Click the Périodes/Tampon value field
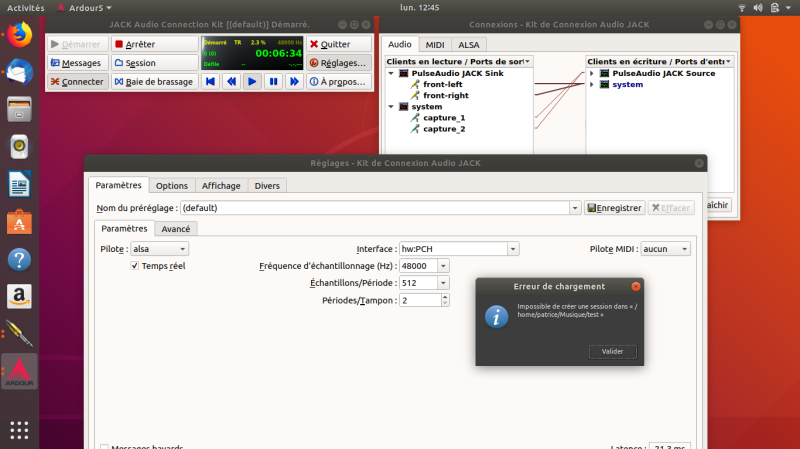The image size is (800, 449). point(420,301)
